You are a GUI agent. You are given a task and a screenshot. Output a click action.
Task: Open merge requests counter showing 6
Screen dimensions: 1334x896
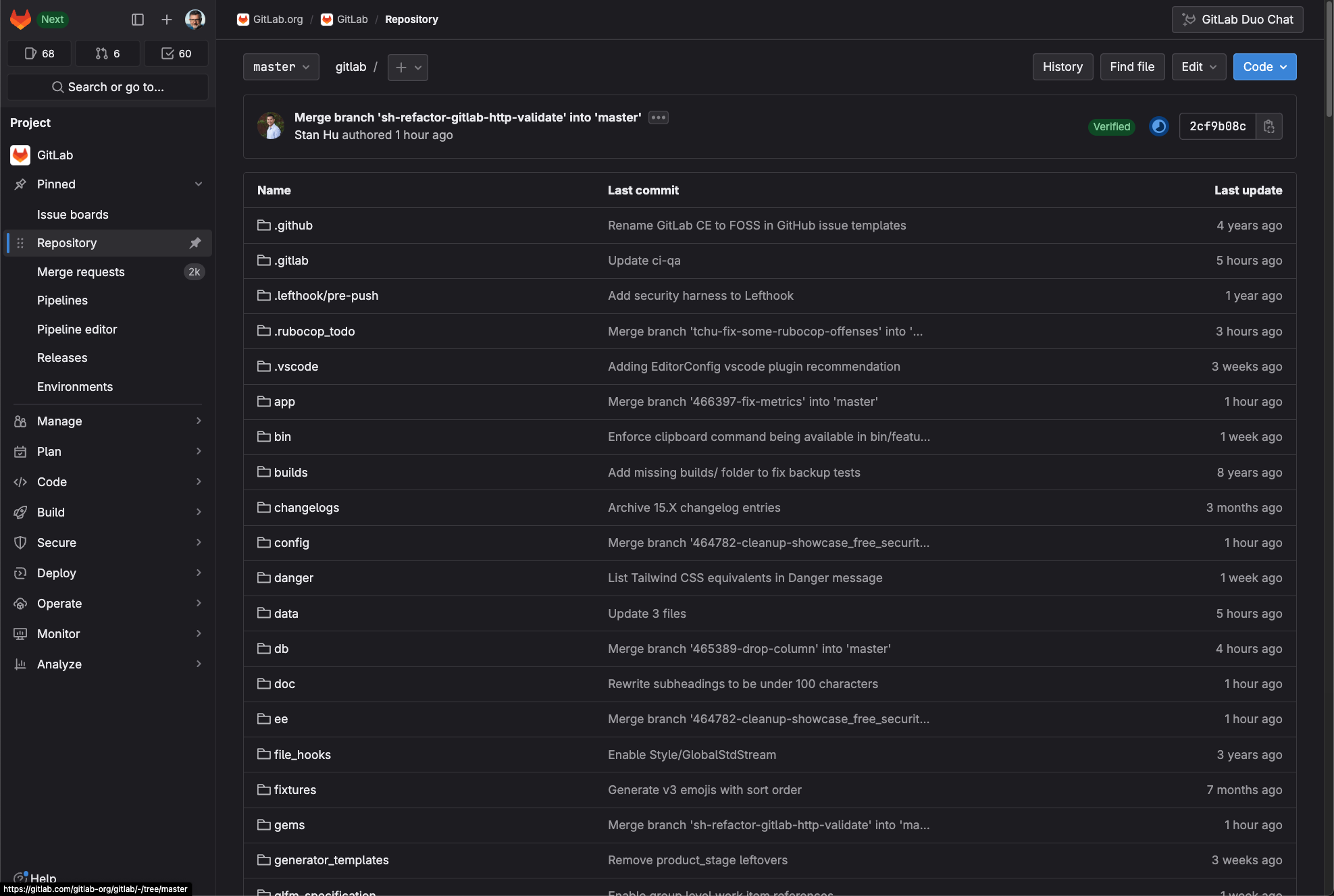[x=107, y=53]
